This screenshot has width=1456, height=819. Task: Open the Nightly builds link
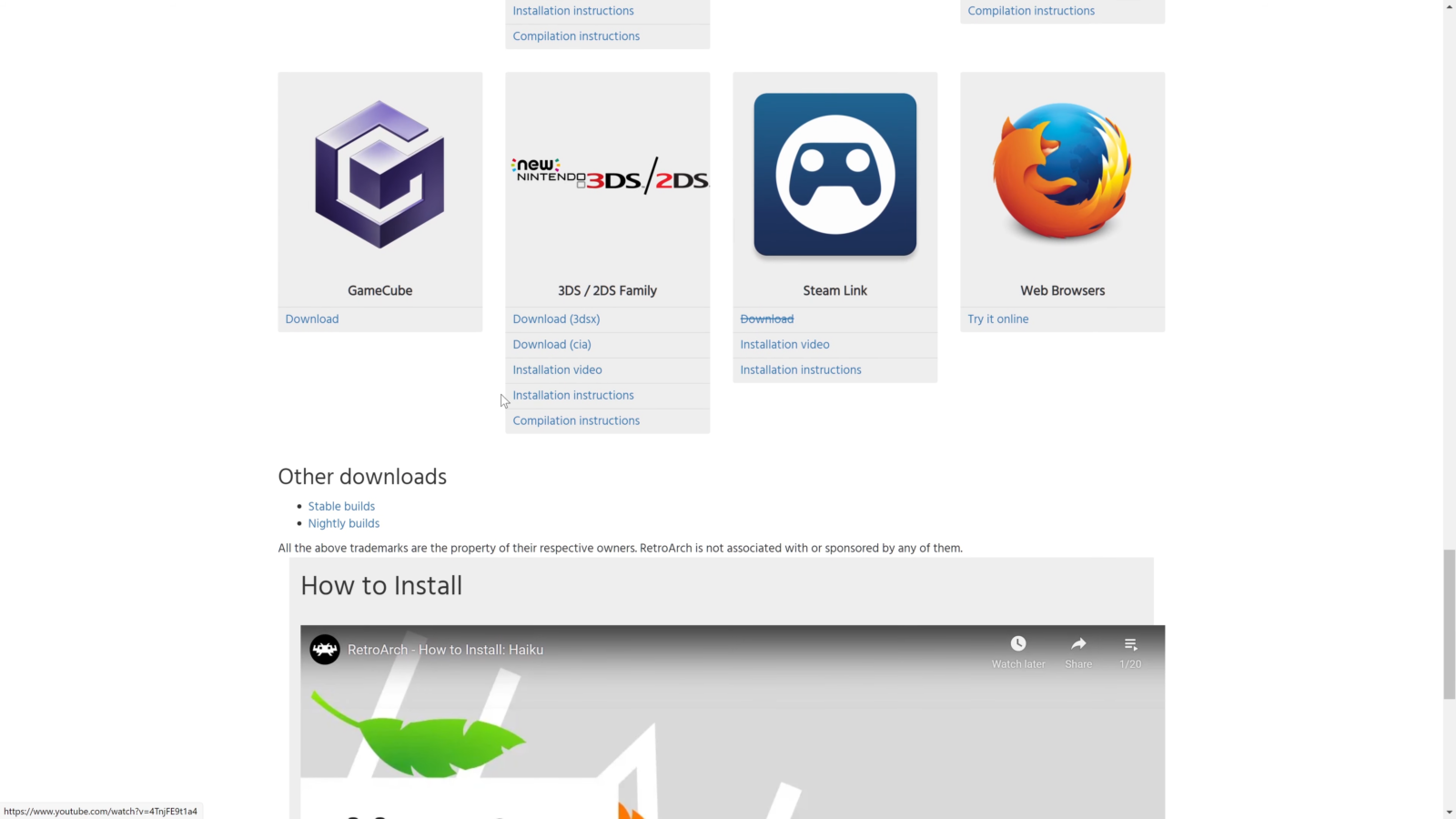(x=344, y=524)
